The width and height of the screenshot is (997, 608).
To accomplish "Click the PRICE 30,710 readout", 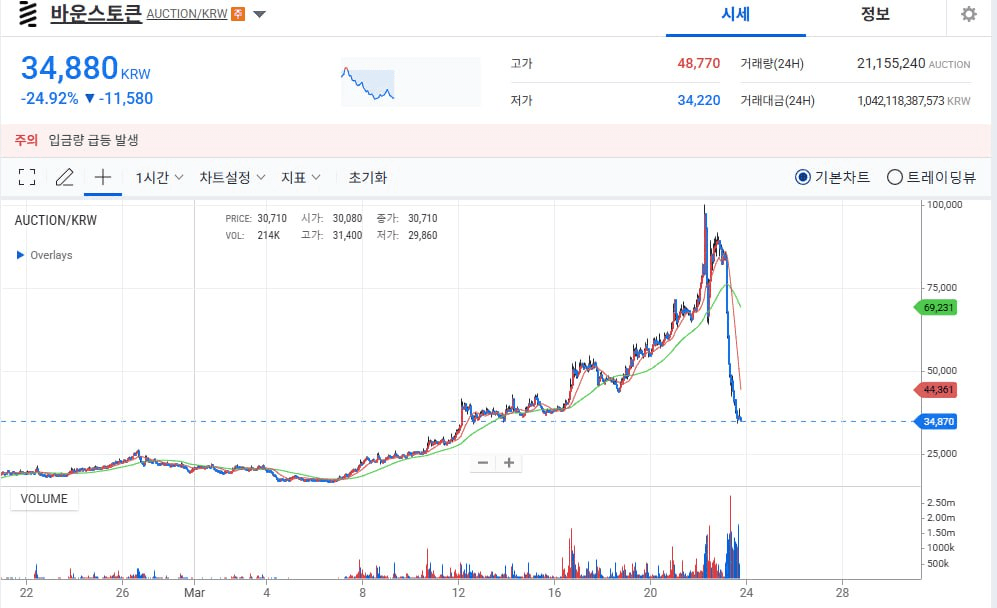I will (x=256, y=218).
